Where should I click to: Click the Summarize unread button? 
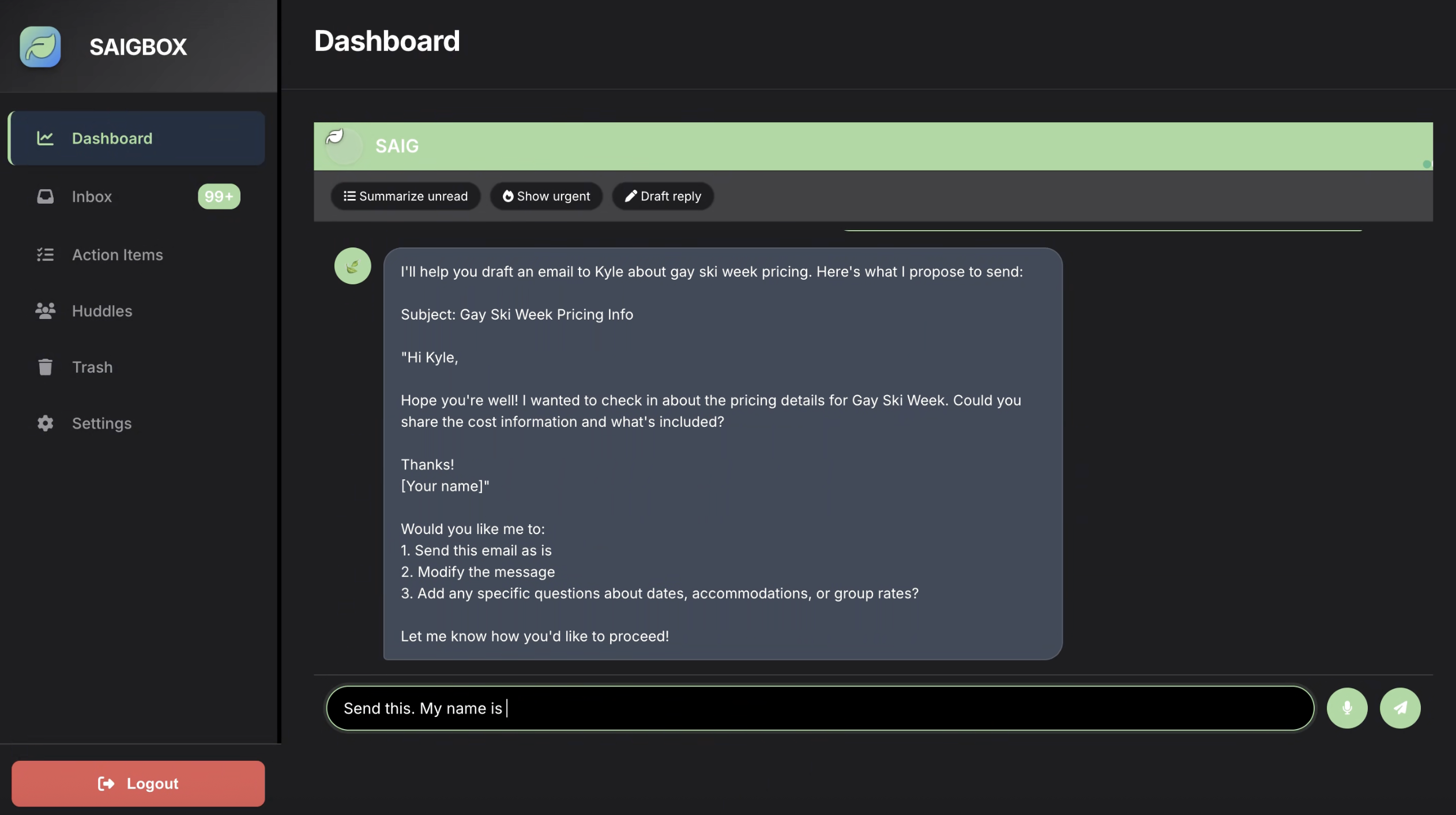405,196
